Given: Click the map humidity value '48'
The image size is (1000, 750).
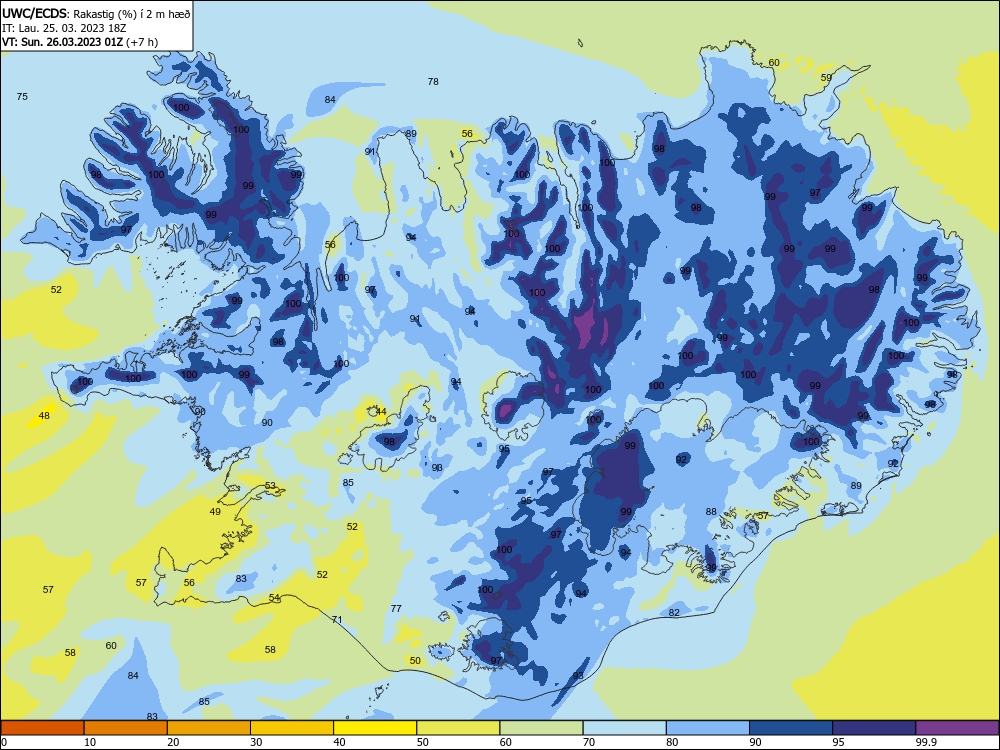Looking at the screenshot, I should [x=44, y=415].
